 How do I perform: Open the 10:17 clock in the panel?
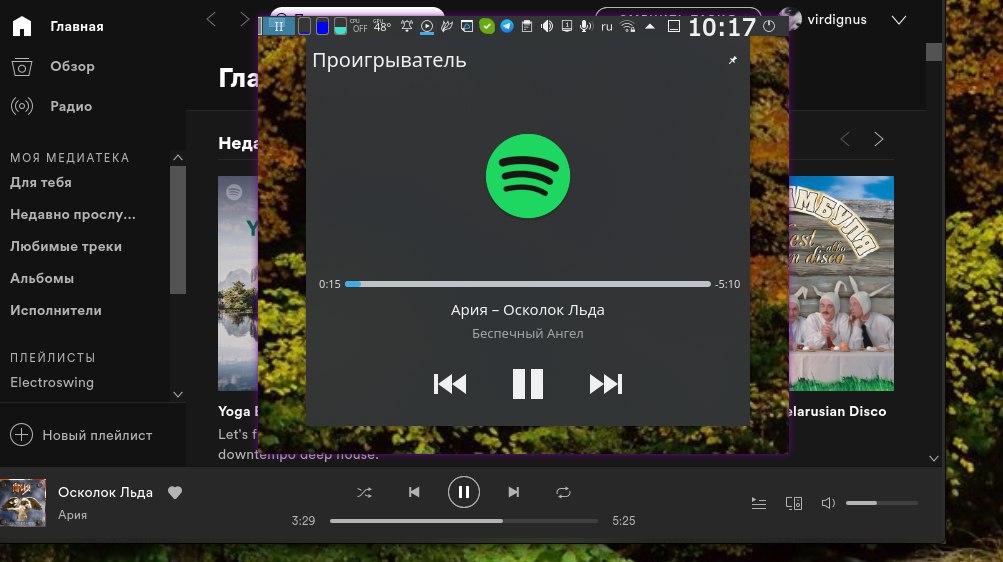pyautogui.click(x=722, y=27)
